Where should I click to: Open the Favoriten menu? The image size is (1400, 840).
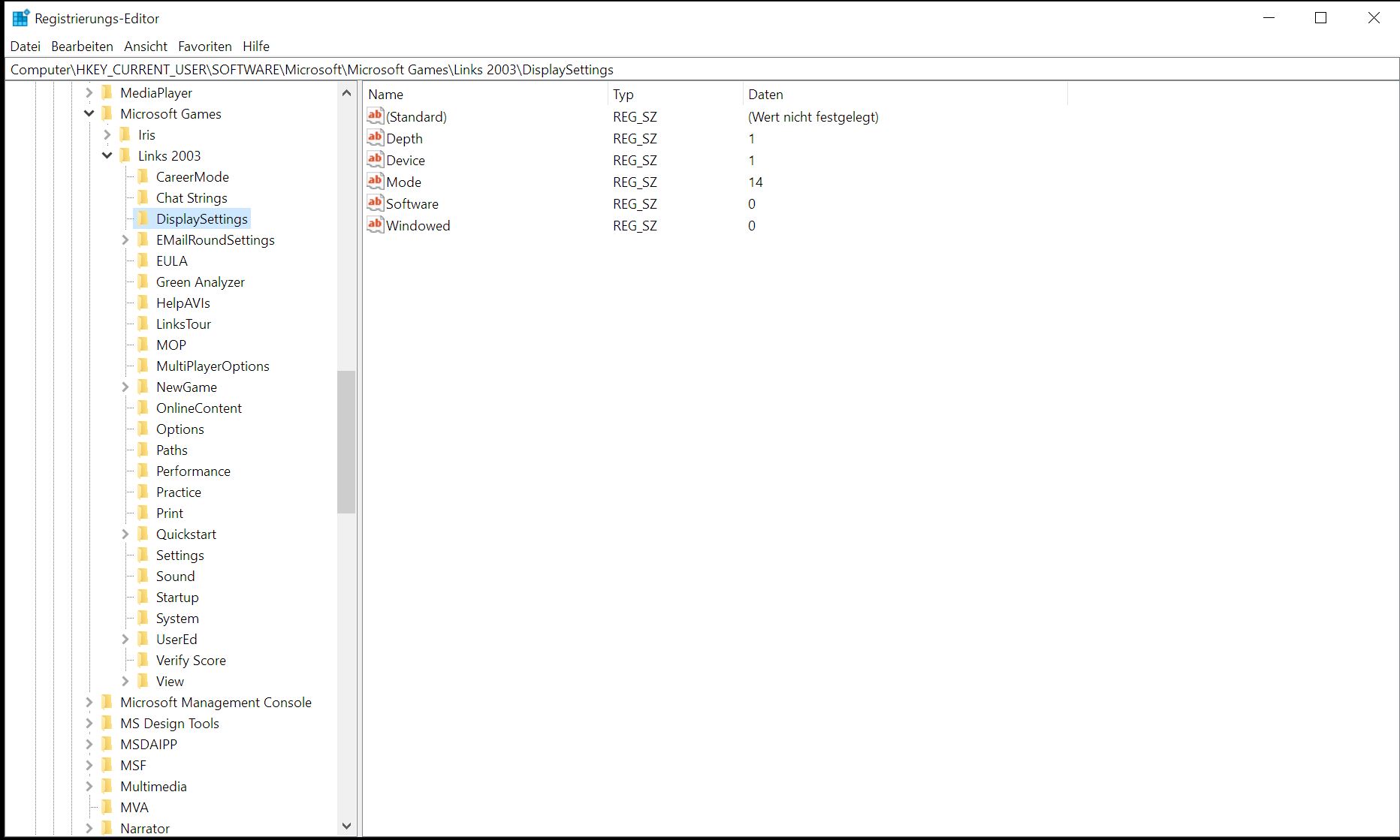(204, 46)
